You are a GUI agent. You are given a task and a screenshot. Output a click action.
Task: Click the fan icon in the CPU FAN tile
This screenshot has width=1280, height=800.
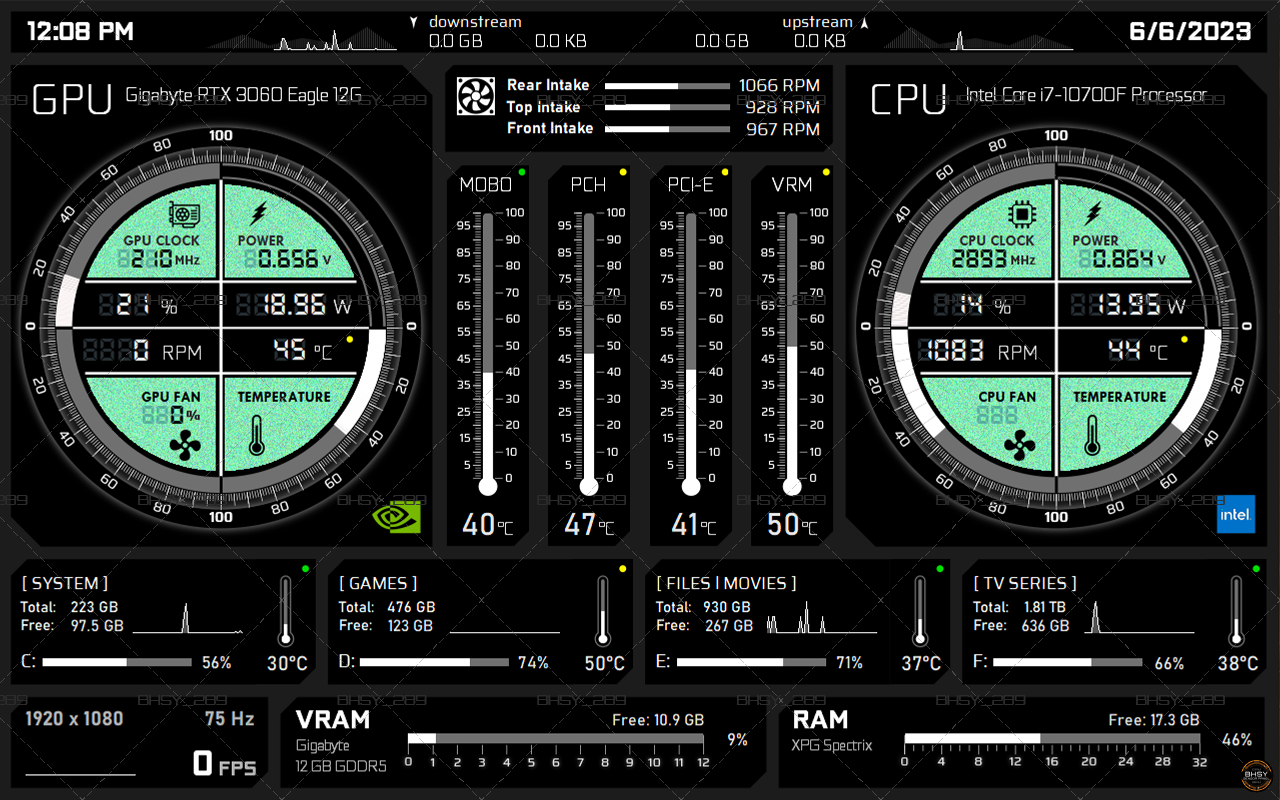tap(1020, 446)
